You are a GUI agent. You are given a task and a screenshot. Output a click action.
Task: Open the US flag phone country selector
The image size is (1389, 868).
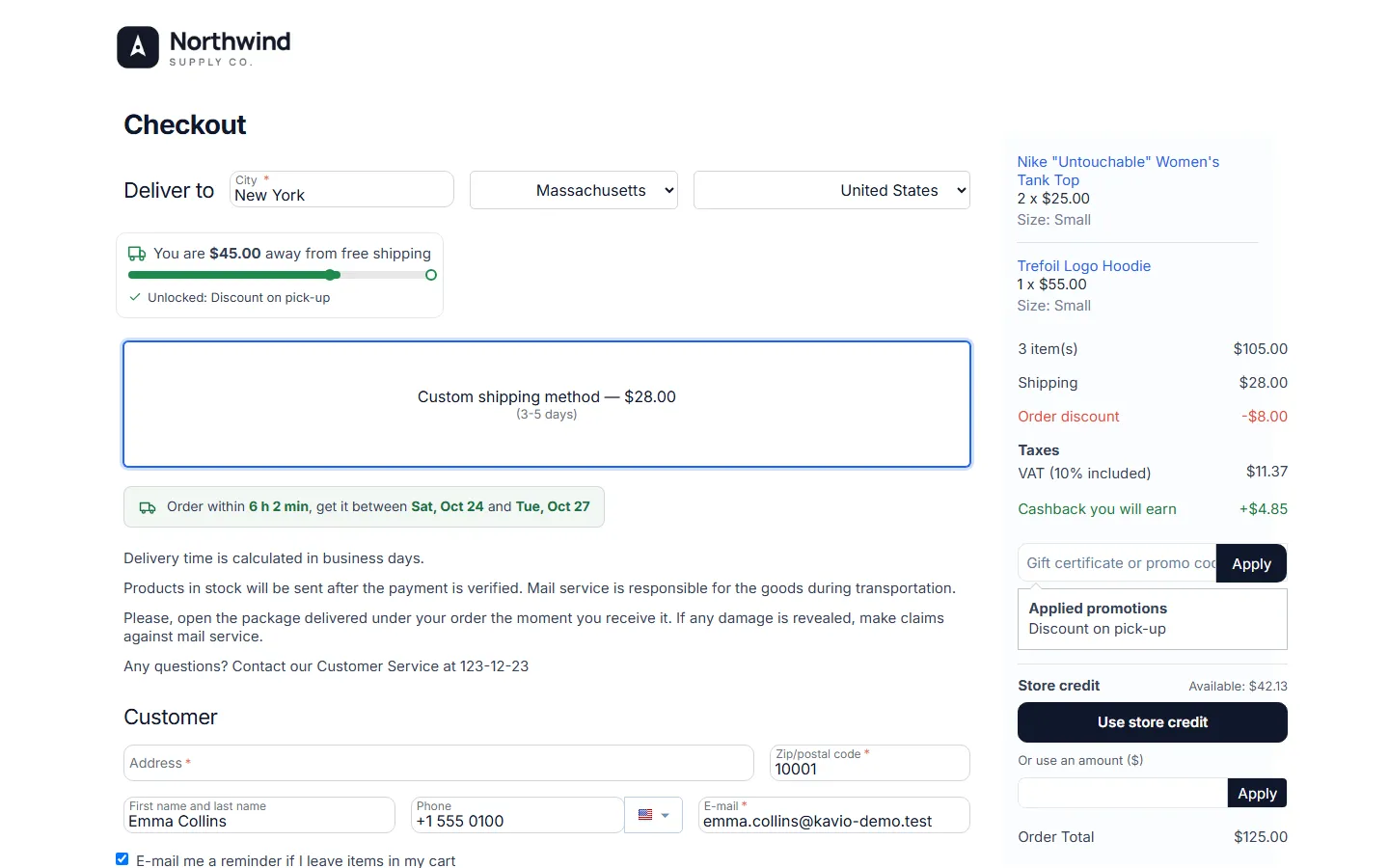pos(653,815)
